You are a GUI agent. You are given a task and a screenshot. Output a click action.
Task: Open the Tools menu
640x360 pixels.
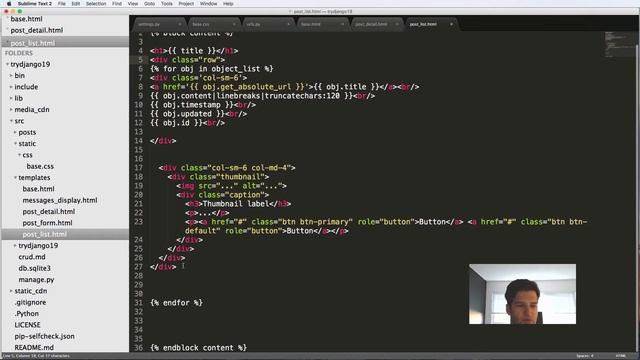point(167,4)
